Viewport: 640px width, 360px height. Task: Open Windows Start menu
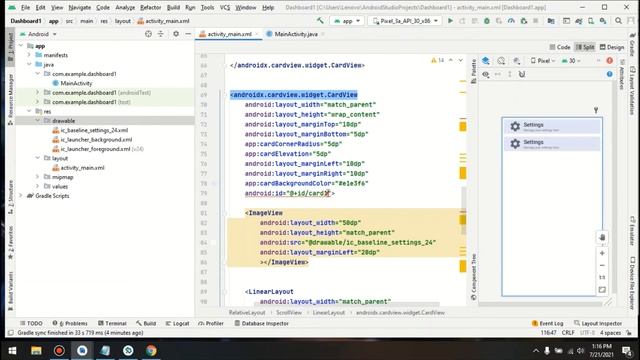point(12,351)
